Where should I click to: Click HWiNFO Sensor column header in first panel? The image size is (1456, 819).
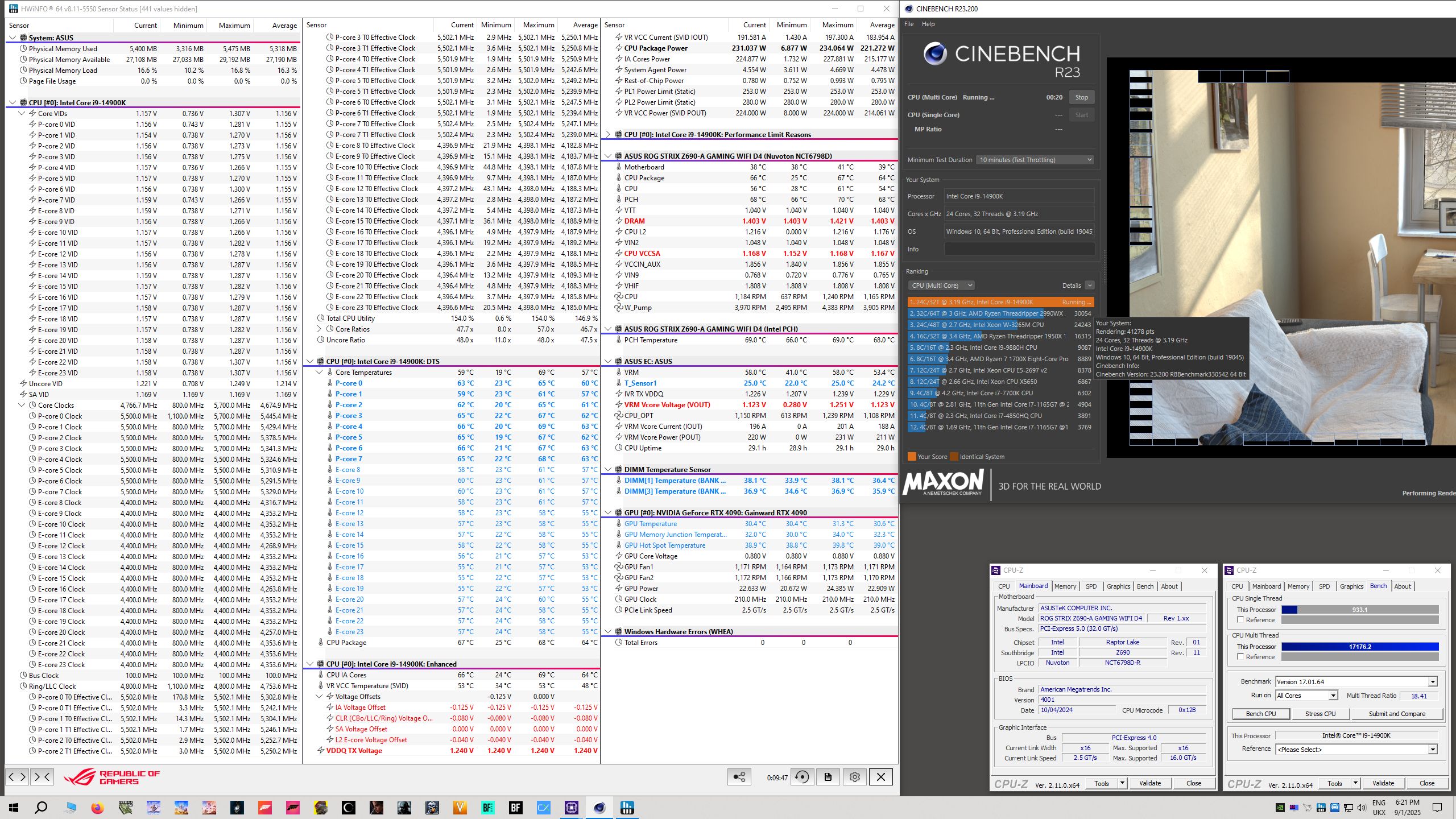coord(59,26)
